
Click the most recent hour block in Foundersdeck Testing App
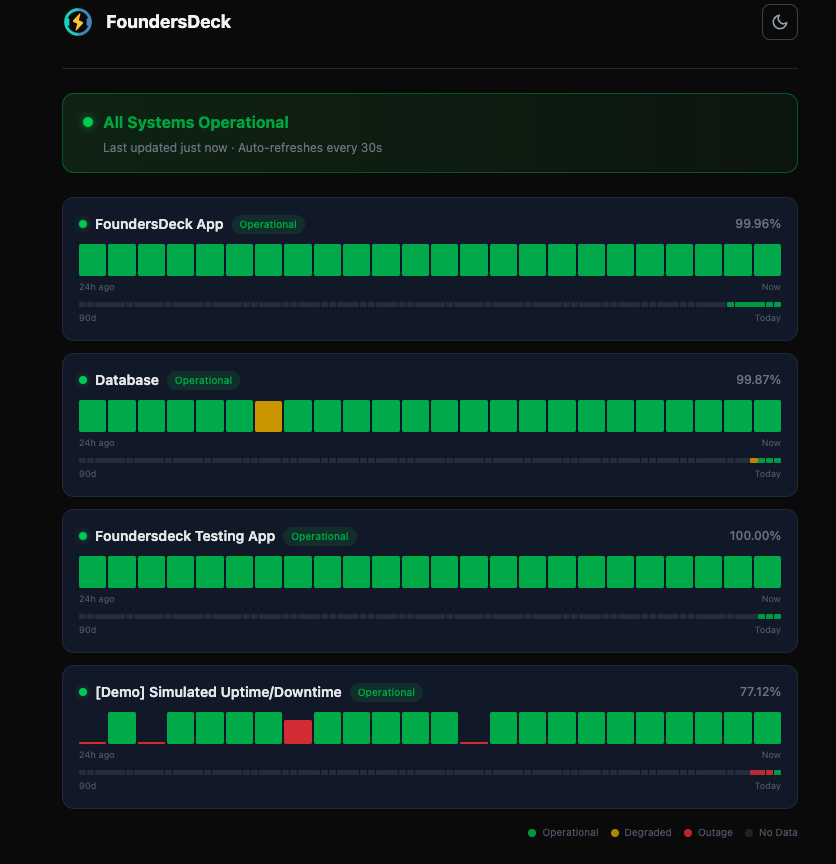[x=767, y=572]
